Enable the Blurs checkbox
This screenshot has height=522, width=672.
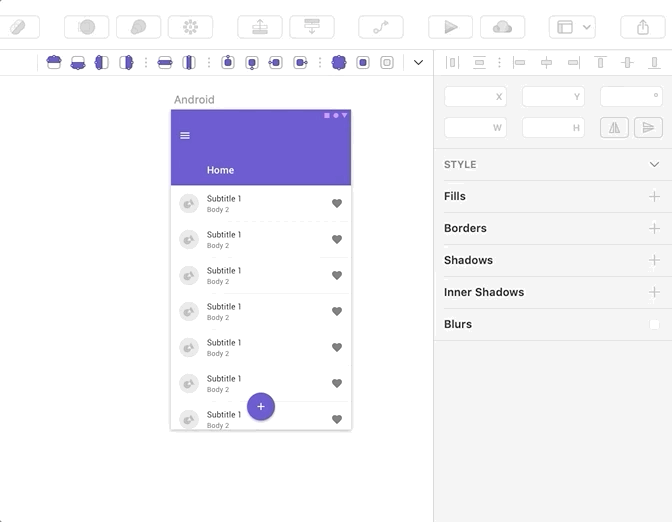pyautogui.click(x=654, y=324)
